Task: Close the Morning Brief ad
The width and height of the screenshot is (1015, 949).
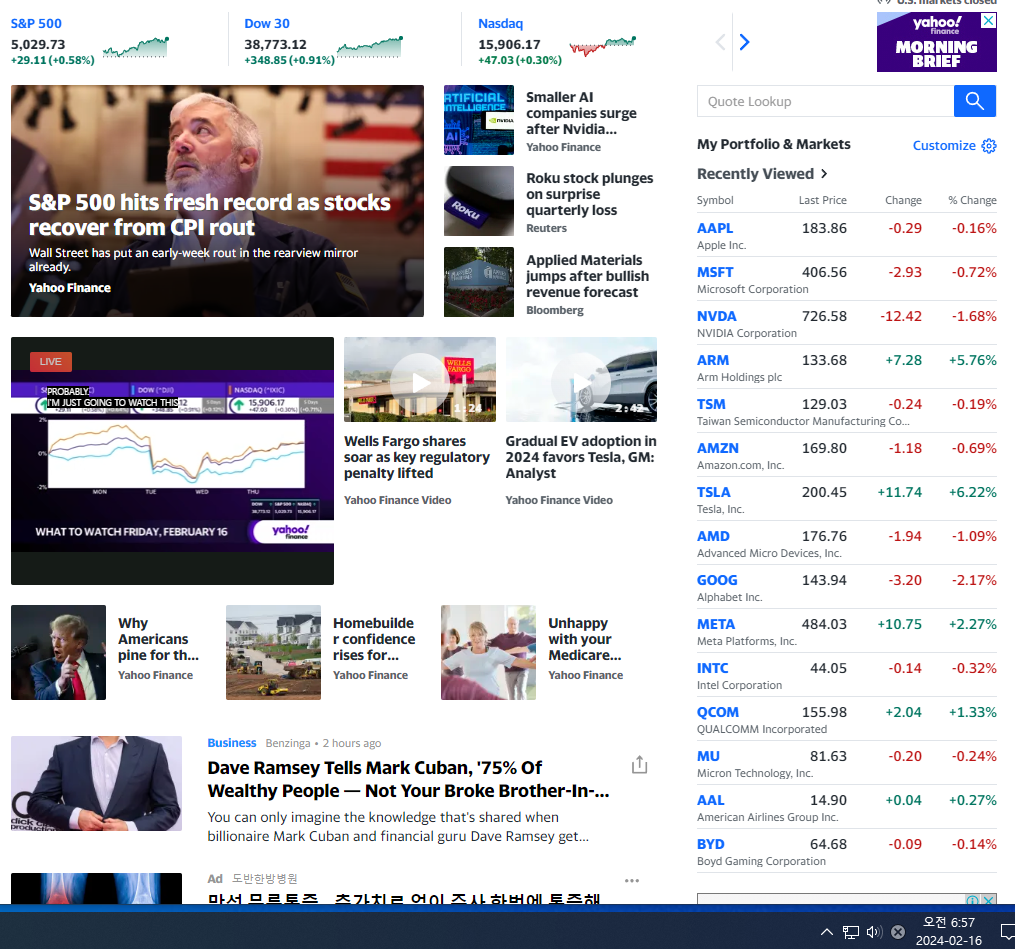Action: 988,20
